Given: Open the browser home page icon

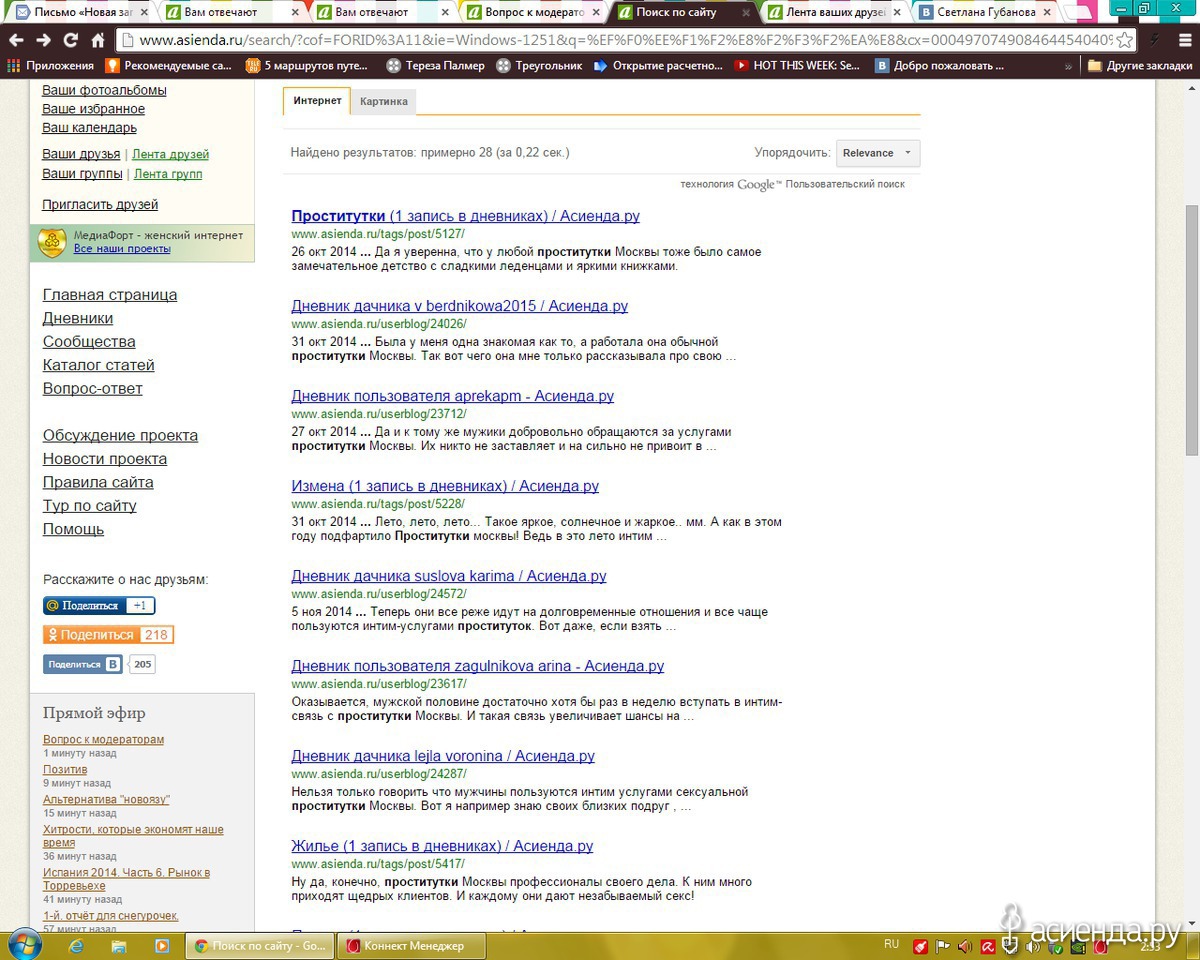Looking at the screenshot, I should click(x=97, y=40).
